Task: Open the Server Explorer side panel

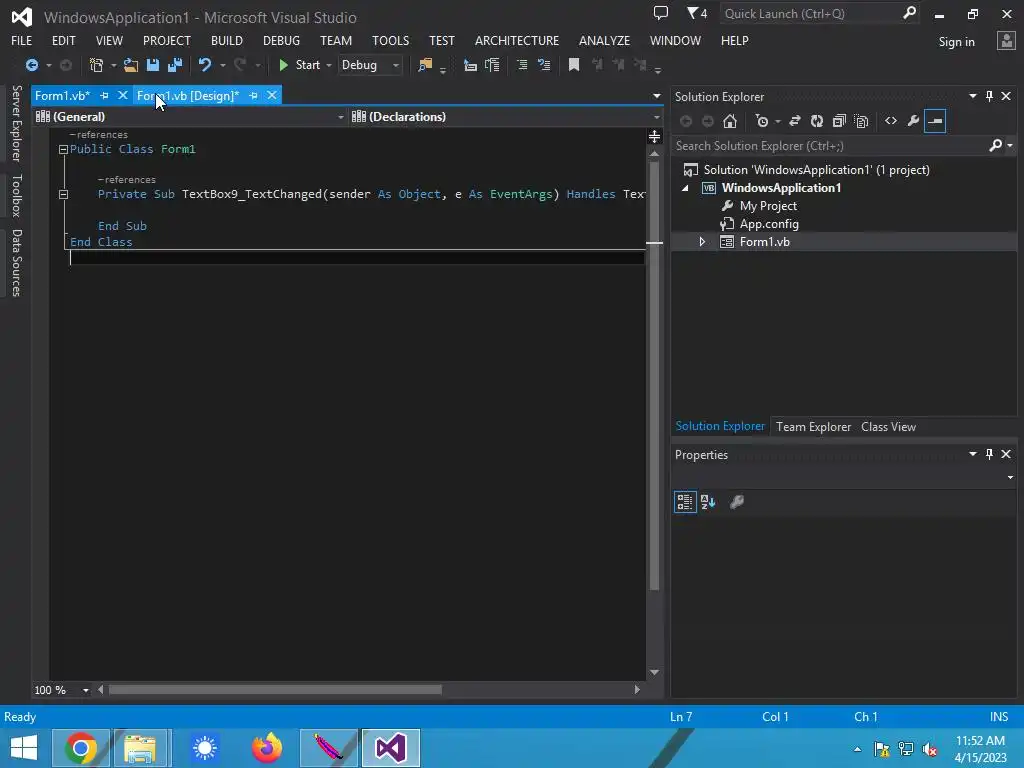Action: [16, 123]
